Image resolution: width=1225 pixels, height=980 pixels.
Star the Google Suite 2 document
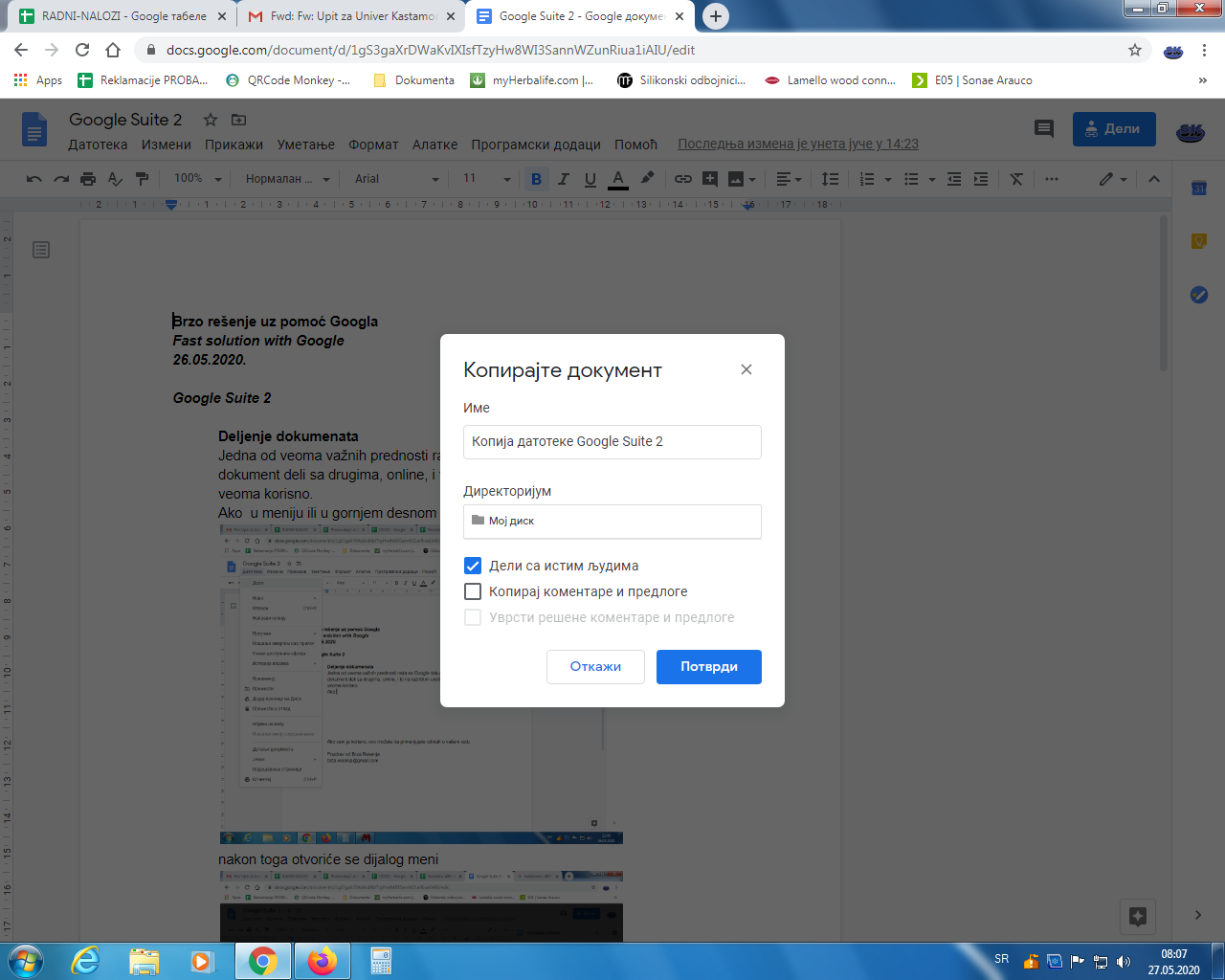click(x=211, y=120)
